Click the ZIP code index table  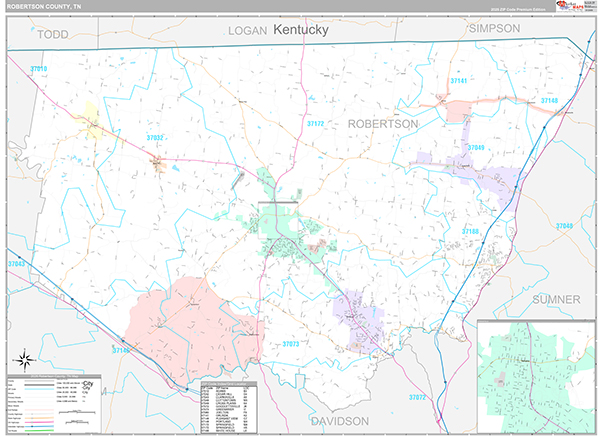pos(229,407)
